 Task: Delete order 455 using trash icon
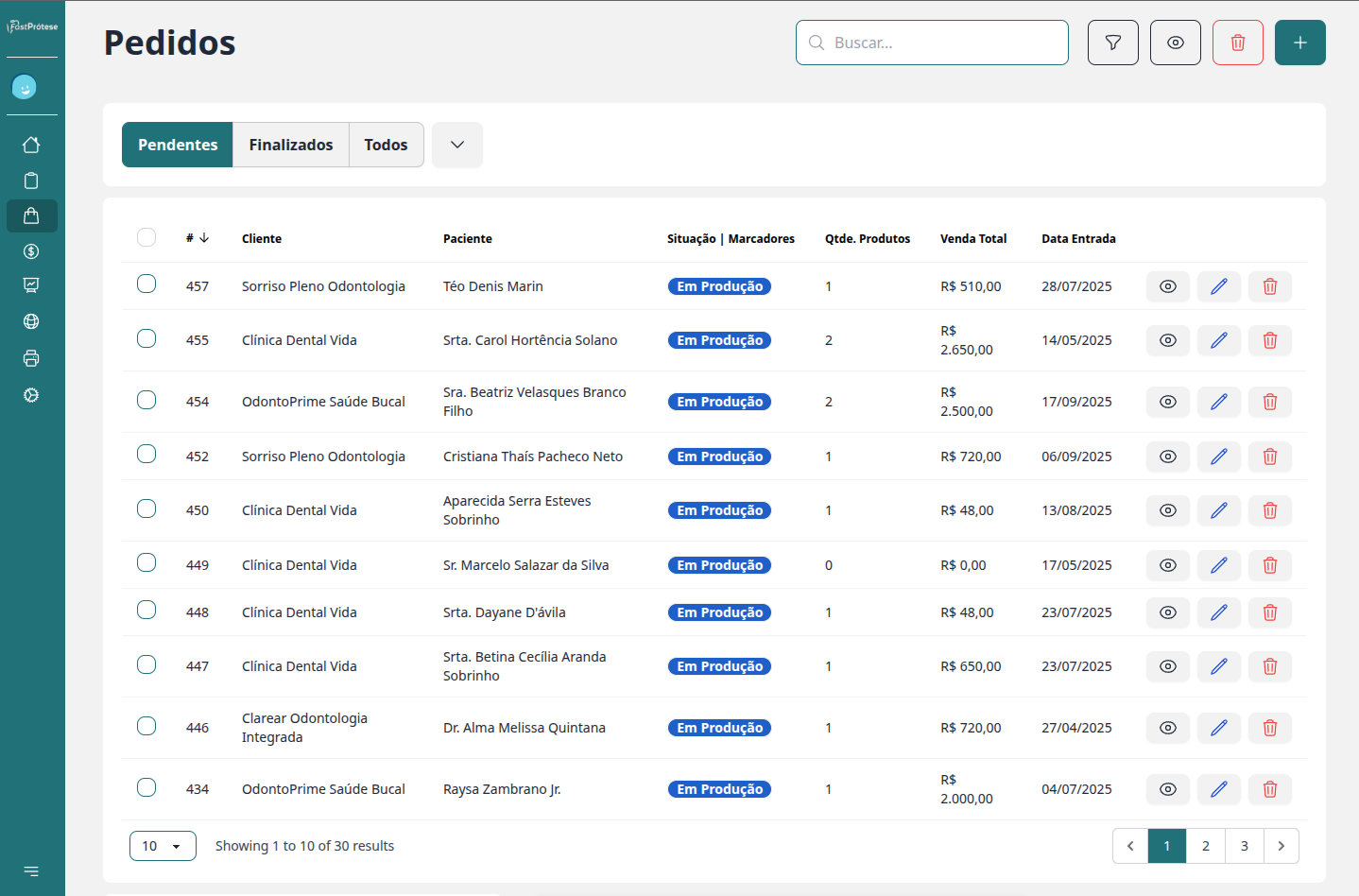tap(1269, 340)
